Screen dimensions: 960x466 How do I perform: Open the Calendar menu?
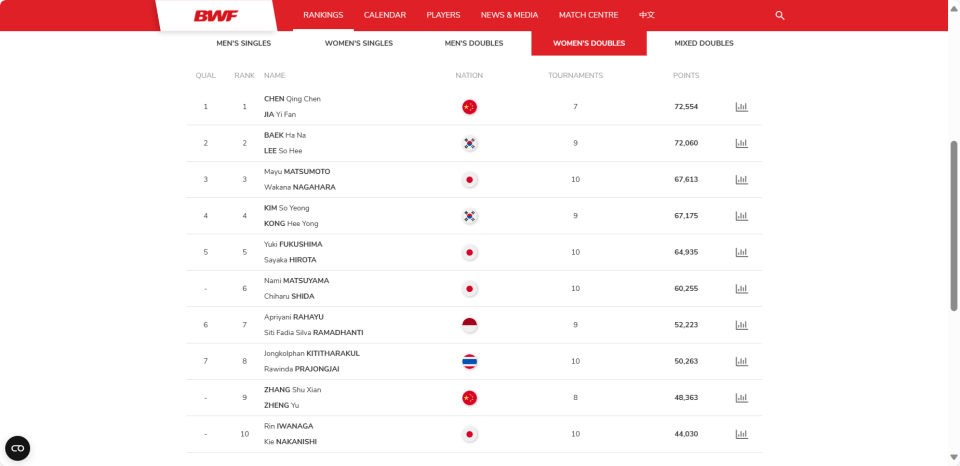click(384, 15)
